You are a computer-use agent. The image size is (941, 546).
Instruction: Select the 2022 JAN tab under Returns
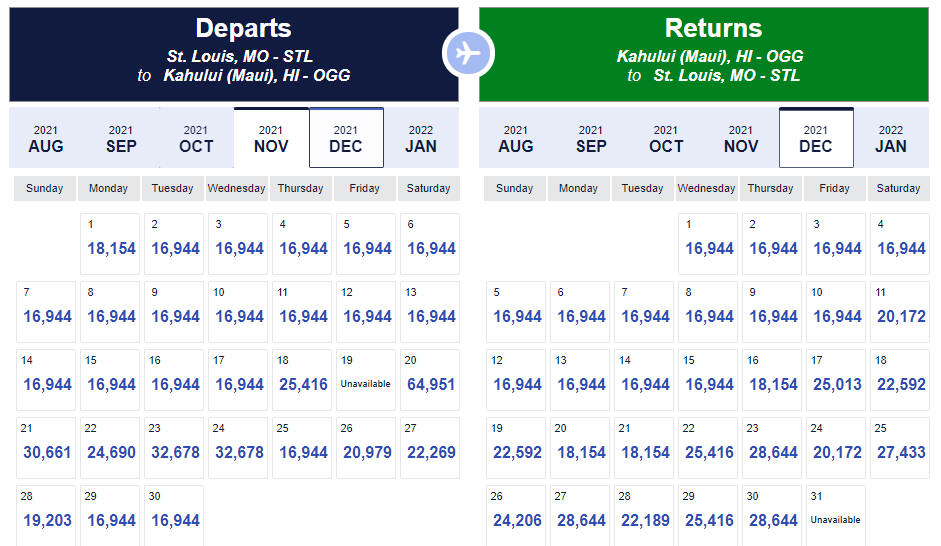[x=891, y=139]
